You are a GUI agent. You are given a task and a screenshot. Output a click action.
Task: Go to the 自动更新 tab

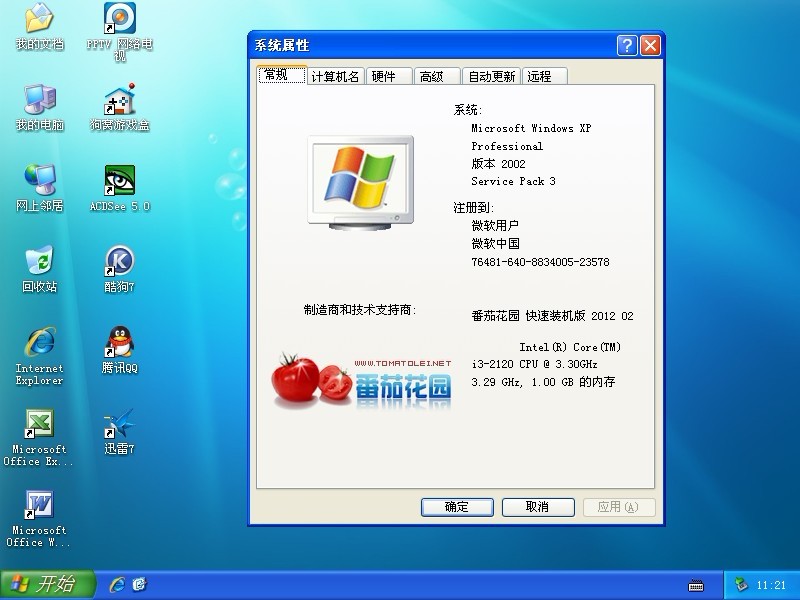(492, 76)
